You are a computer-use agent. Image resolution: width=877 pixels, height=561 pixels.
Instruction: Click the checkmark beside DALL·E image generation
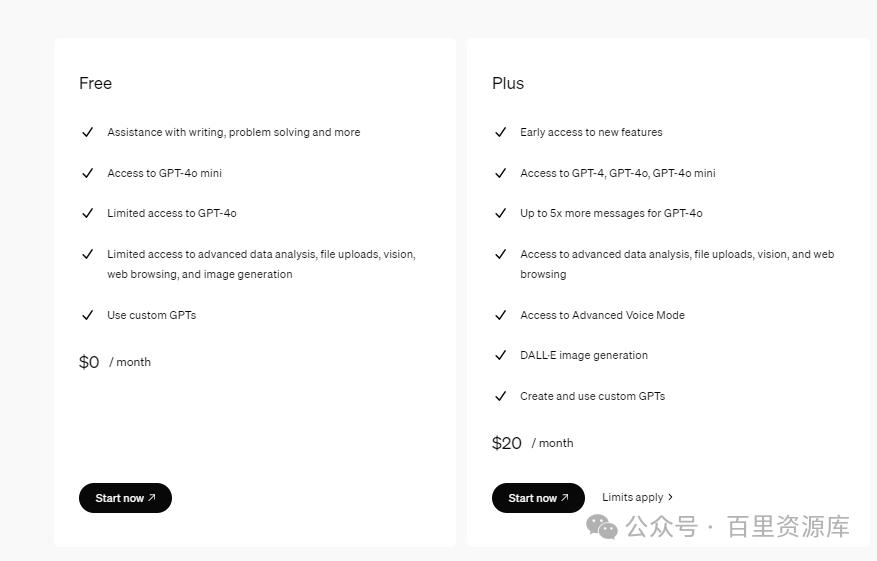(x=501, y=355)
